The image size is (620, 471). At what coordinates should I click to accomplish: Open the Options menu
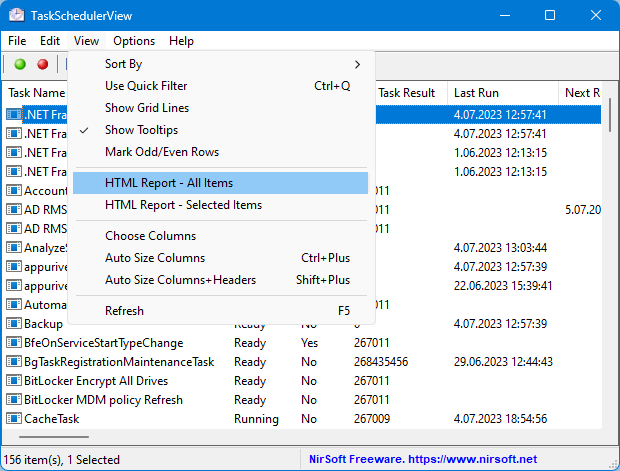(x=134, y=41)
